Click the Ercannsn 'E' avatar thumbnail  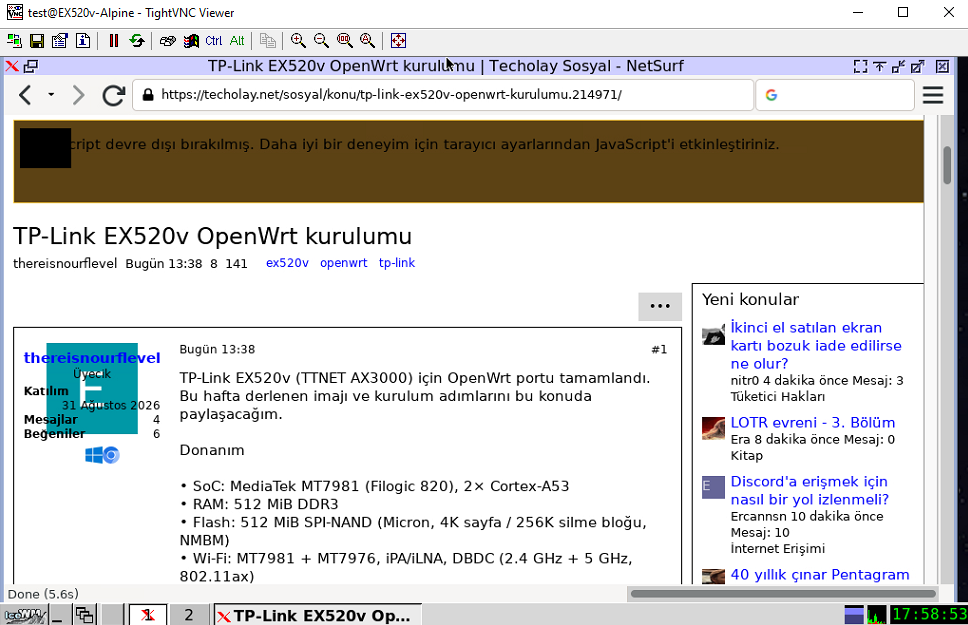[713, 487]
